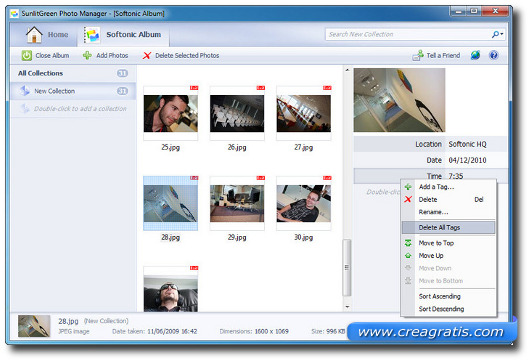Select the 25.jpg photo thumbnail
The height and width of the screenshot is (362, 530).
click(x=171, y=113)
